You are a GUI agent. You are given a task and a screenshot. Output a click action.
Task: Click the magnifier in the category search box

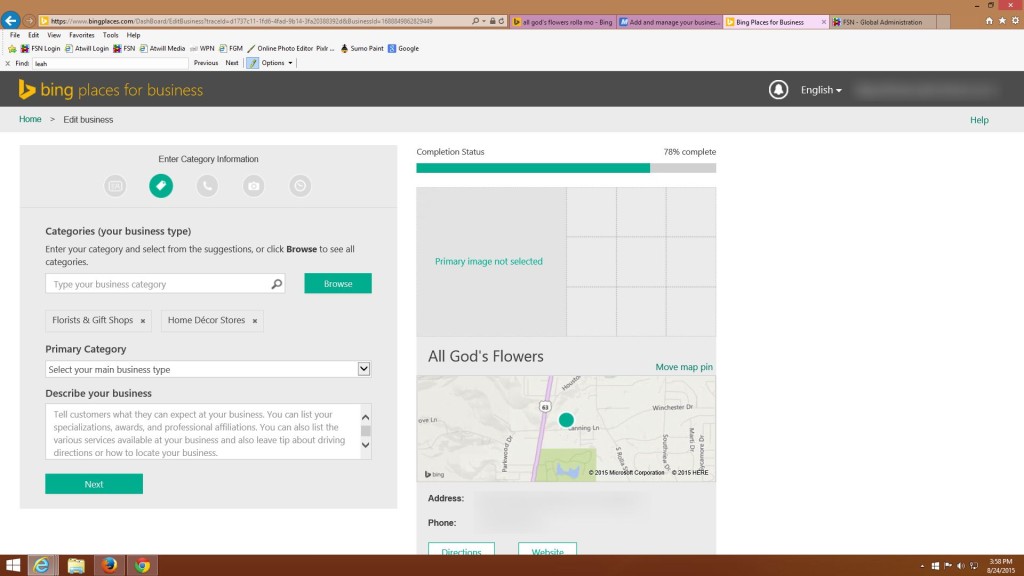[276, 283]
